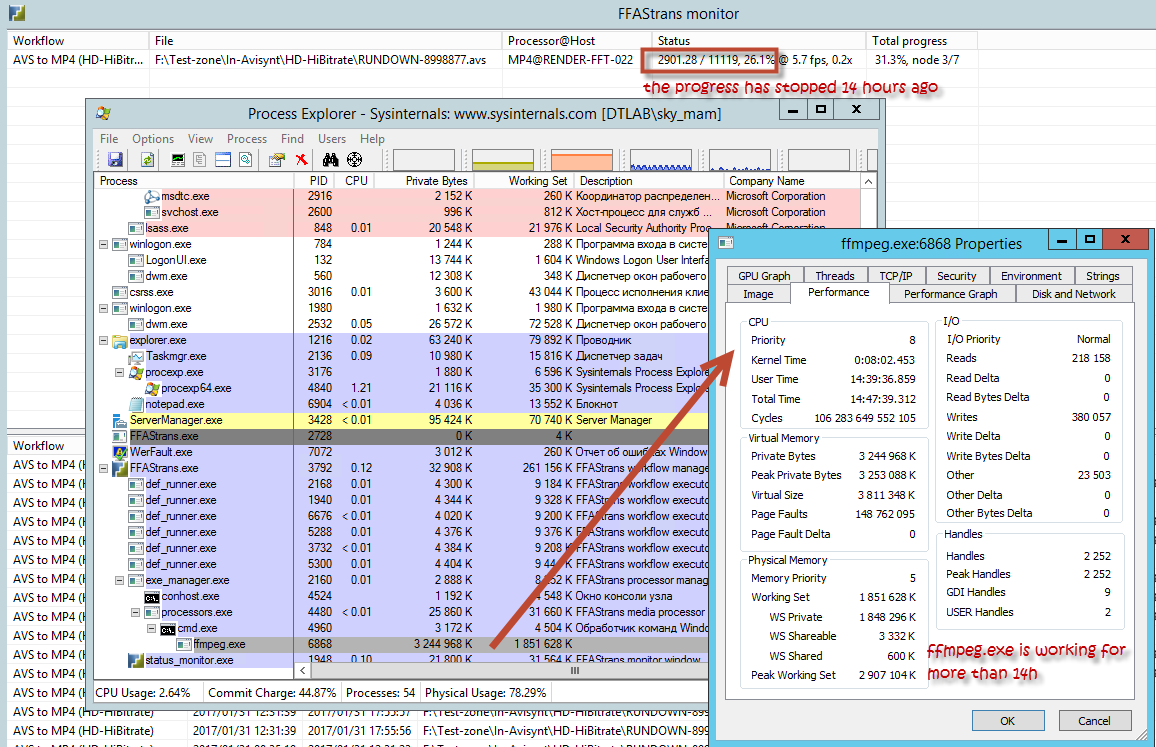
Task: Collapse the processors.exe tree node
Action: 136,613
